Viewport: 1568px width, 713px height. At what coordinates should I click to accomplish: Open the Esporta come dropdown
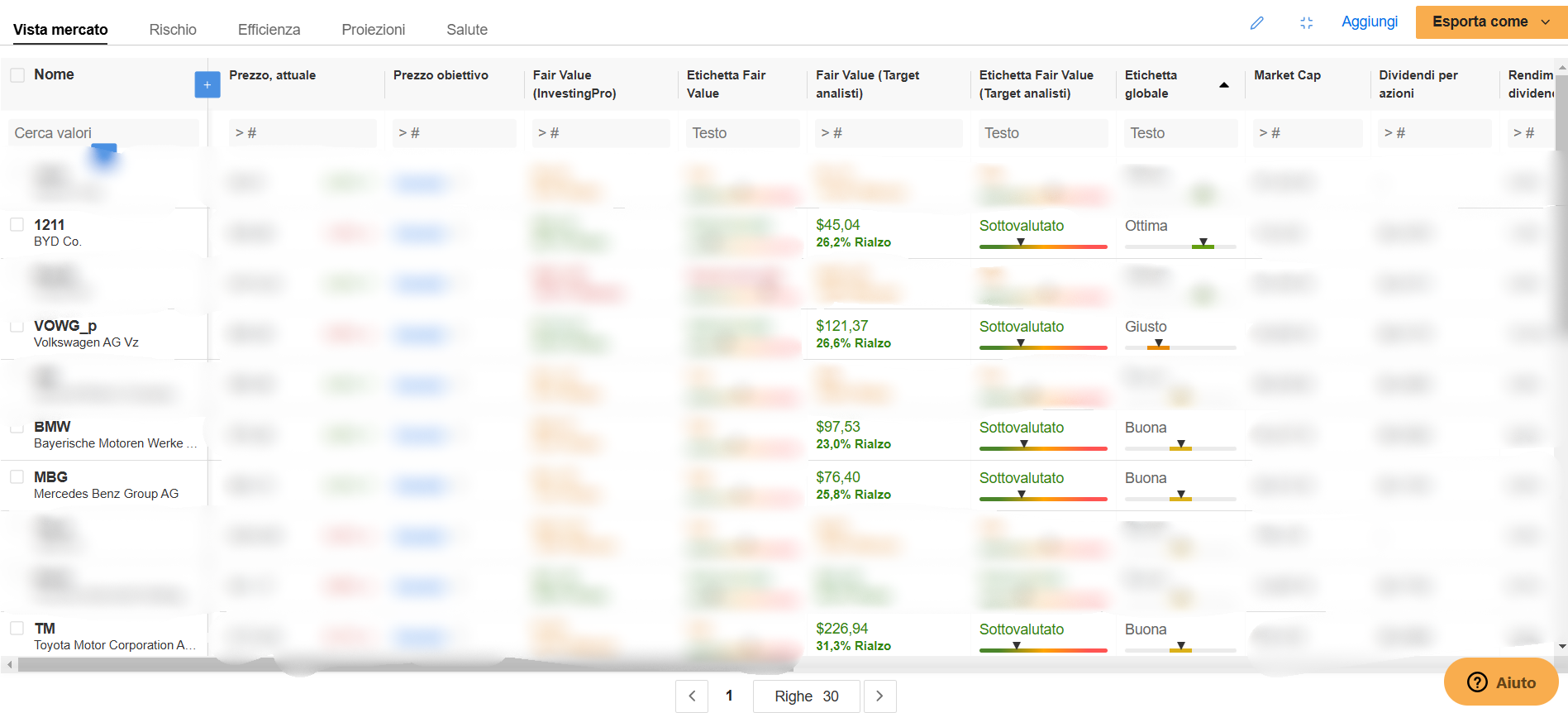pyautogui.click(x=1491, y=22)
